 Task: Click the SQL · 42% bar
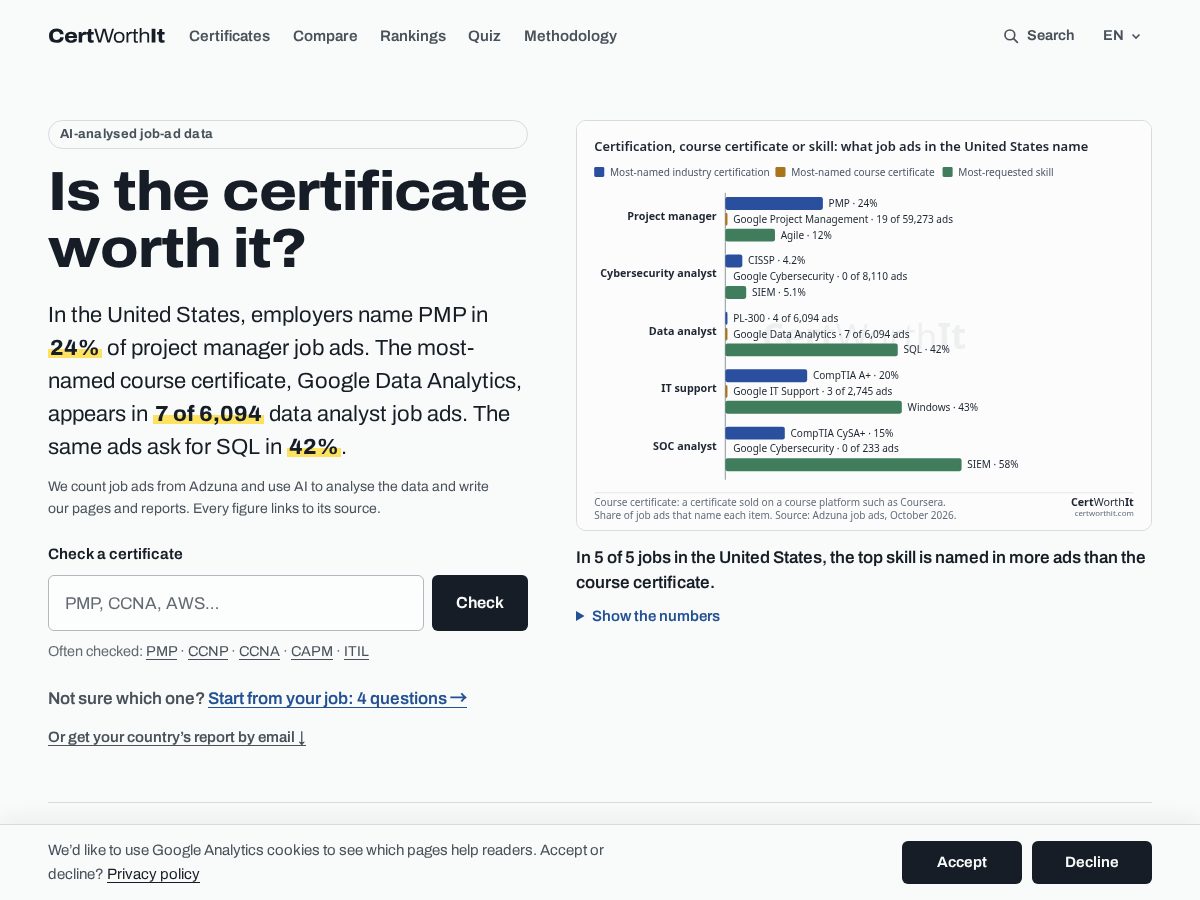812,350
